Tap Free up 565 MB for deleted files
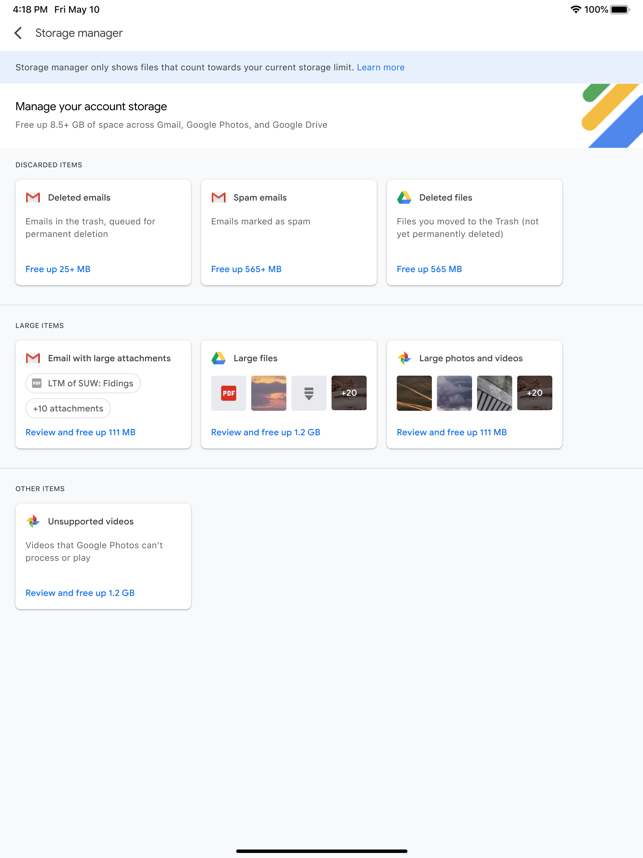This screenshot has width=643, height=858. coord(429,269)
